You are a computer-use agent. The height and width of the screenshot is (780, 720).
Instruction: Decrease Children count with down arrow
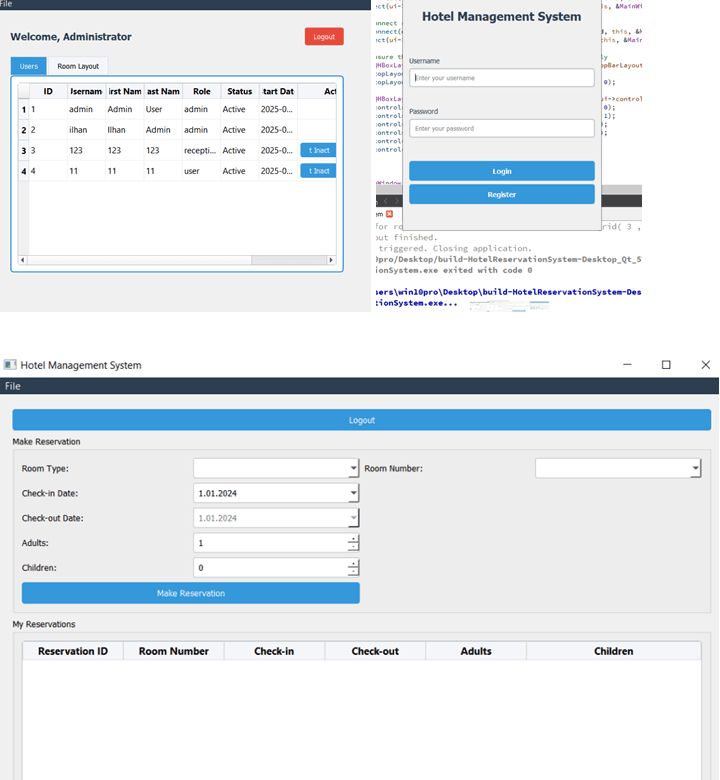tap(353, 572)
